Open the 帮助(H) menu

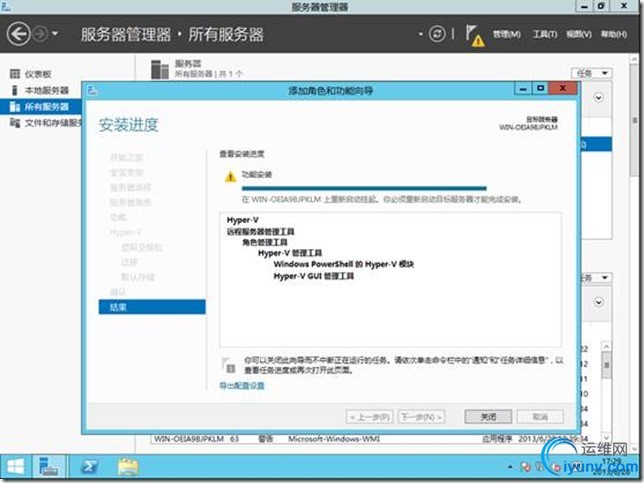tap(614, 34)
